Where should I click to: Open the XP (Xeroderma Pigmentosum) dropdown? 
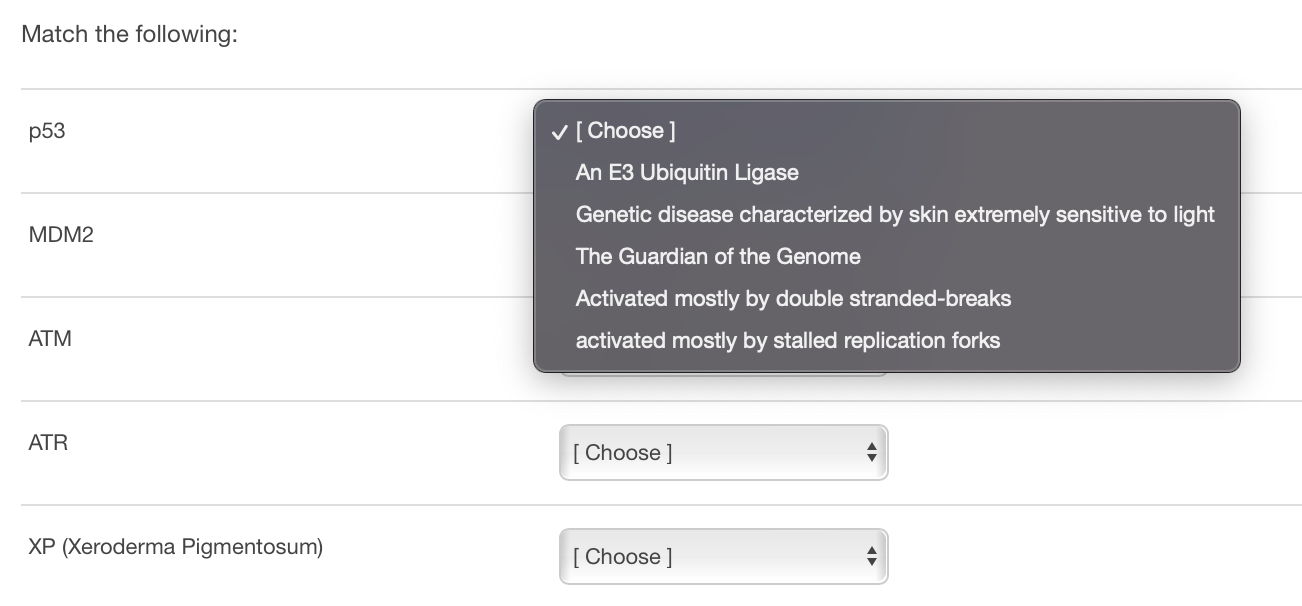(723, 556)
